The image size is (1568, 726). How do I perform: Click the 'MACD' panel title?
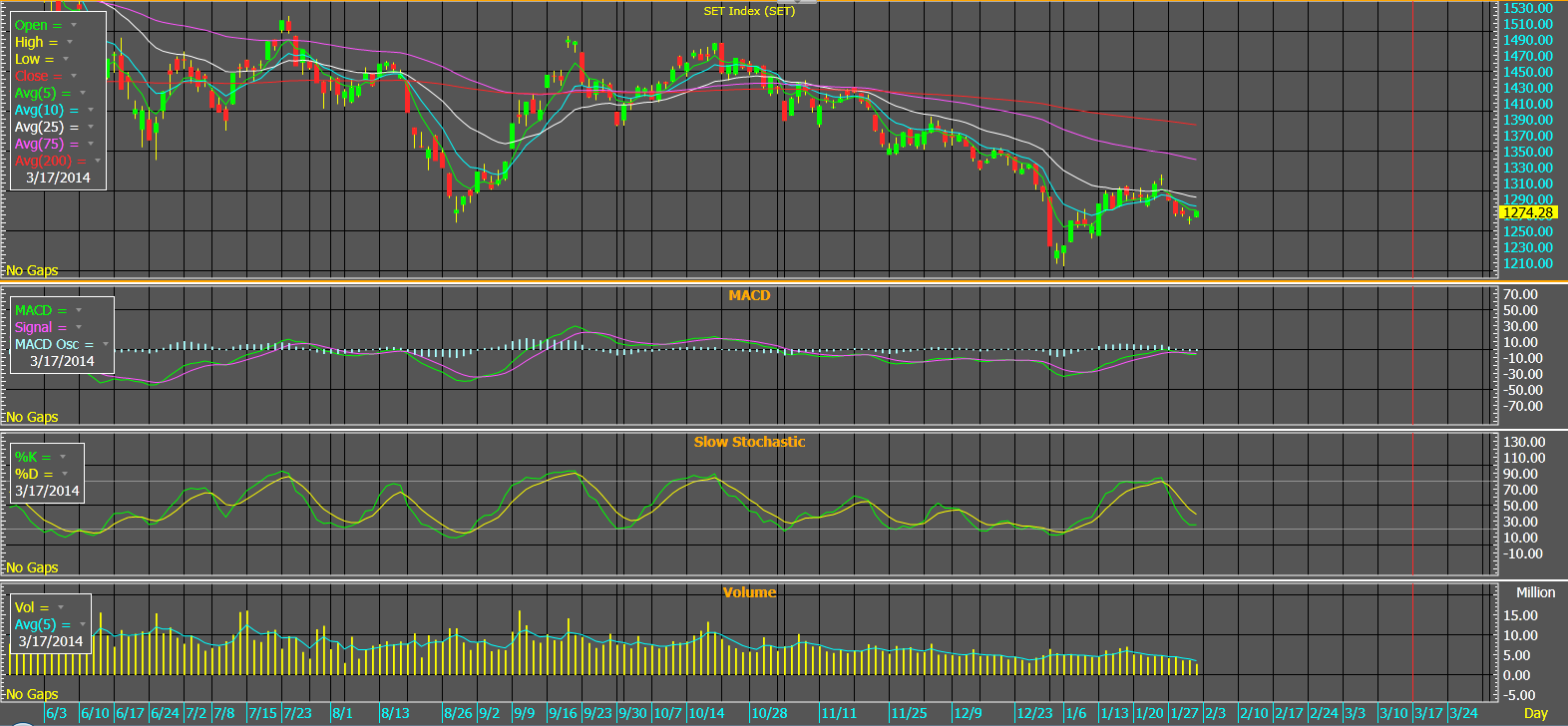coord(749,295)
